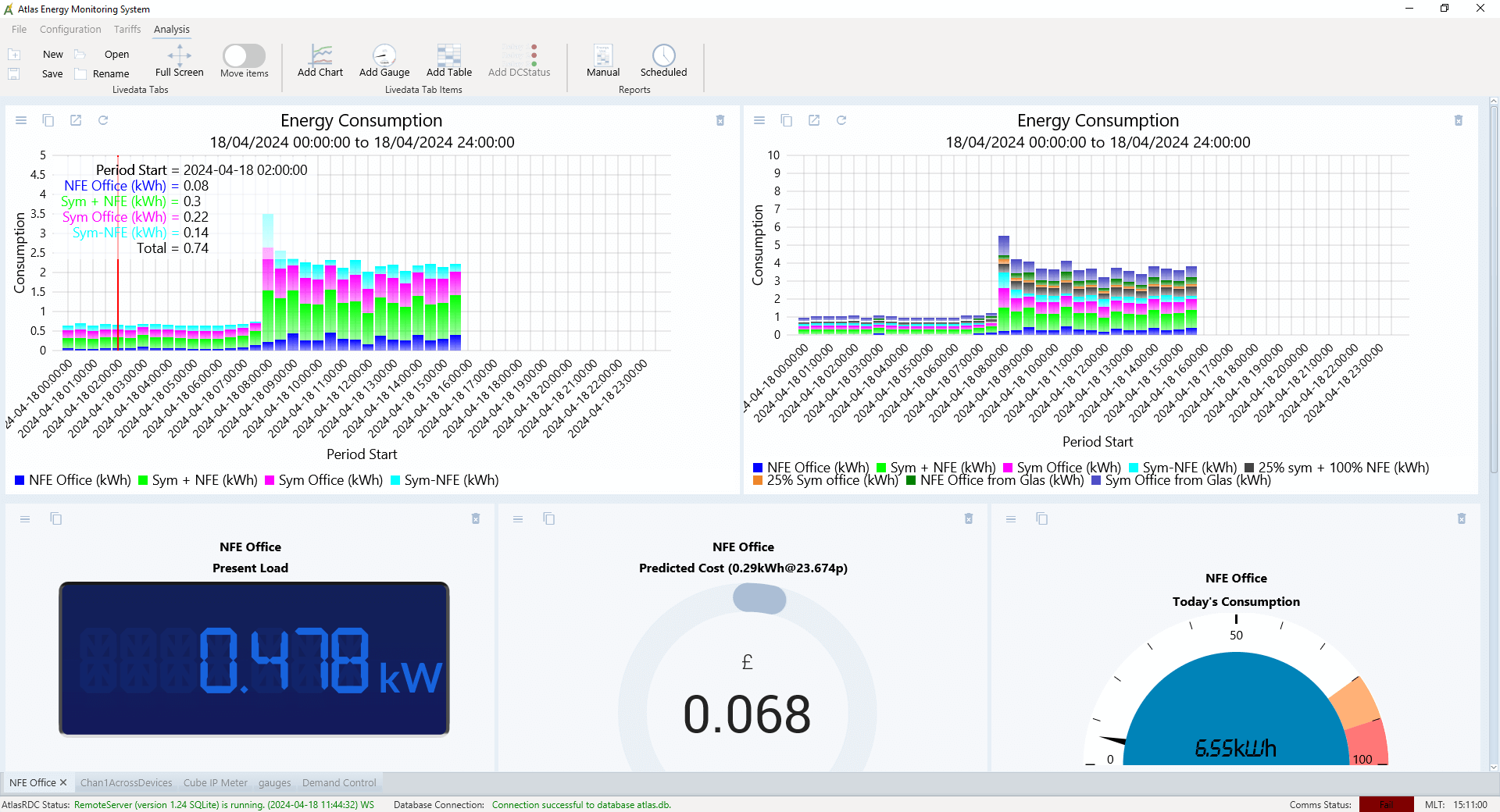Open the Scheduled reports clock icon

tap(663, 55)
